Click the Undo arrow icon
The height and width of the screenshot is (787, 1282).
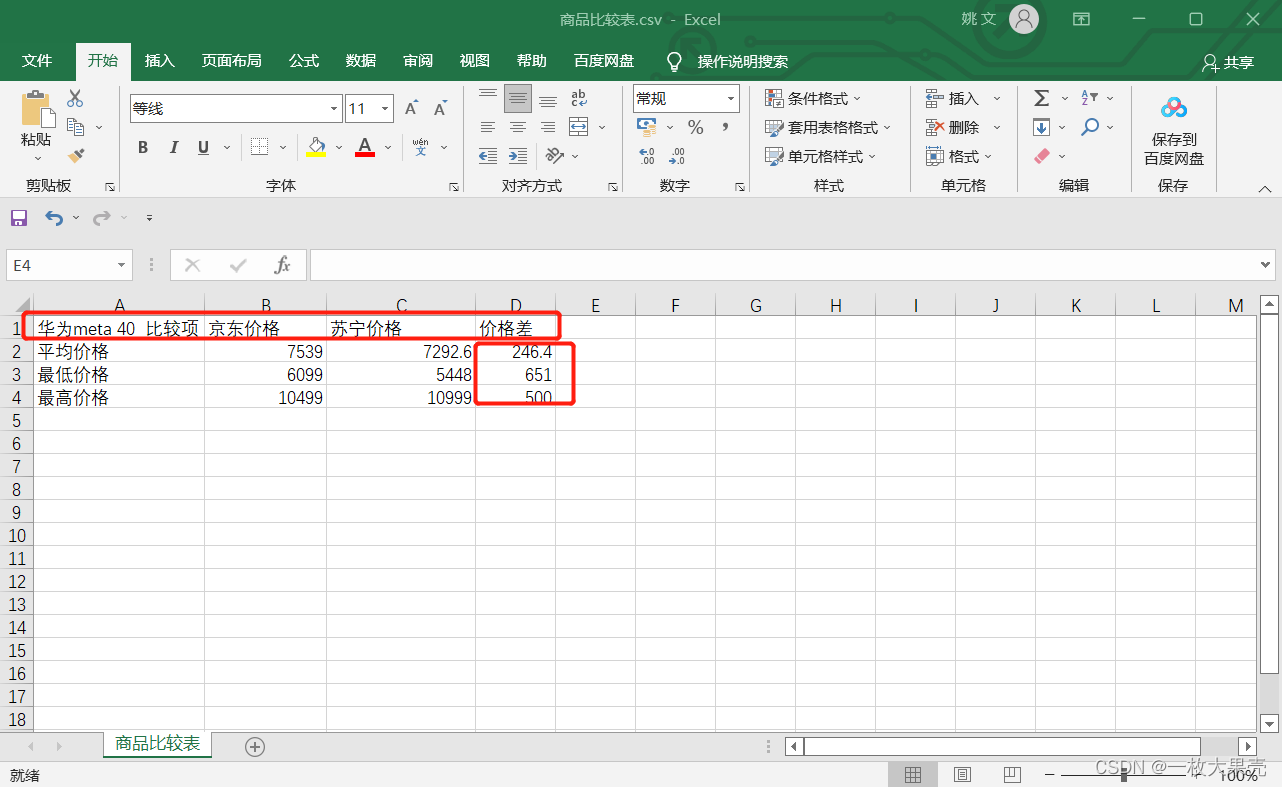pyautogui.click(x=53, y=218)
